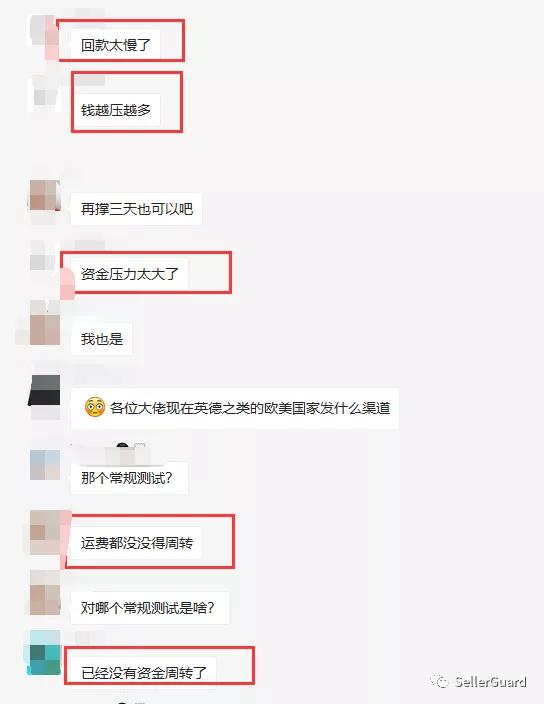Select the 已经没有资金周转了 chat bubble
544x704 pixels.
tap(144, 672)
